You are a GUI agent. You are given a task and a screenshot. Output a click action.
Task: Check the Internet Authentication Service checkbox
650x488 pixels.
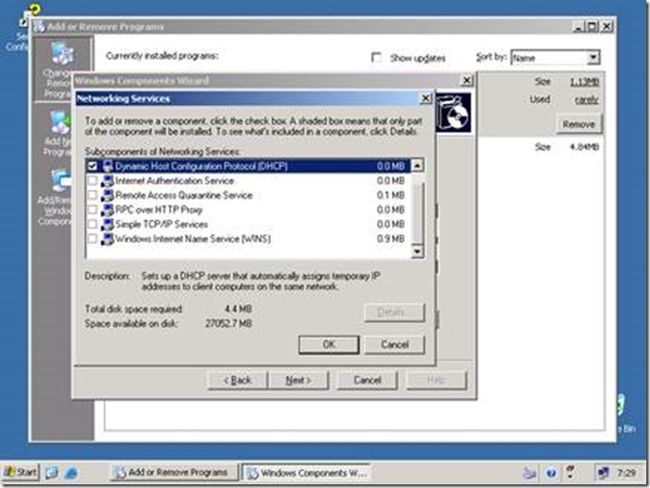[x=92, y=181]
